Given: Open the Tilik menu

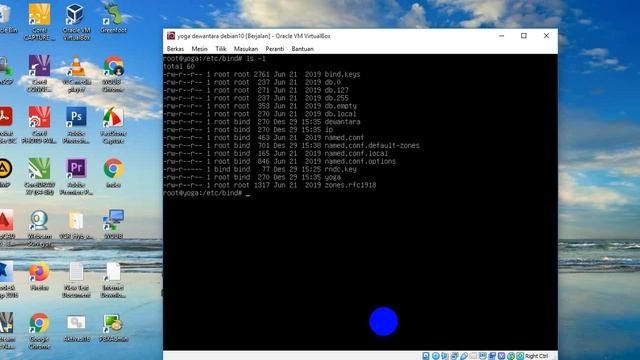Looking at the screenshot, I should click(x=221, y=49).
